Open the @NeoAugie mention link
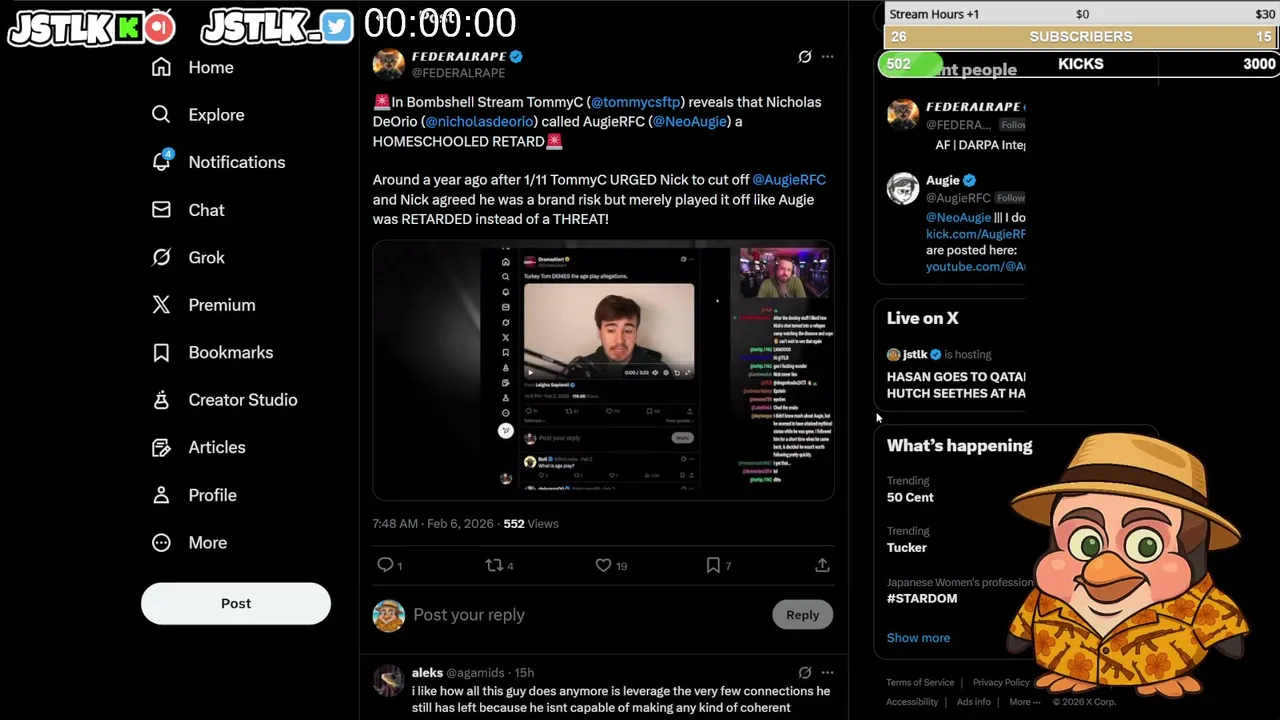 point(690,121)
